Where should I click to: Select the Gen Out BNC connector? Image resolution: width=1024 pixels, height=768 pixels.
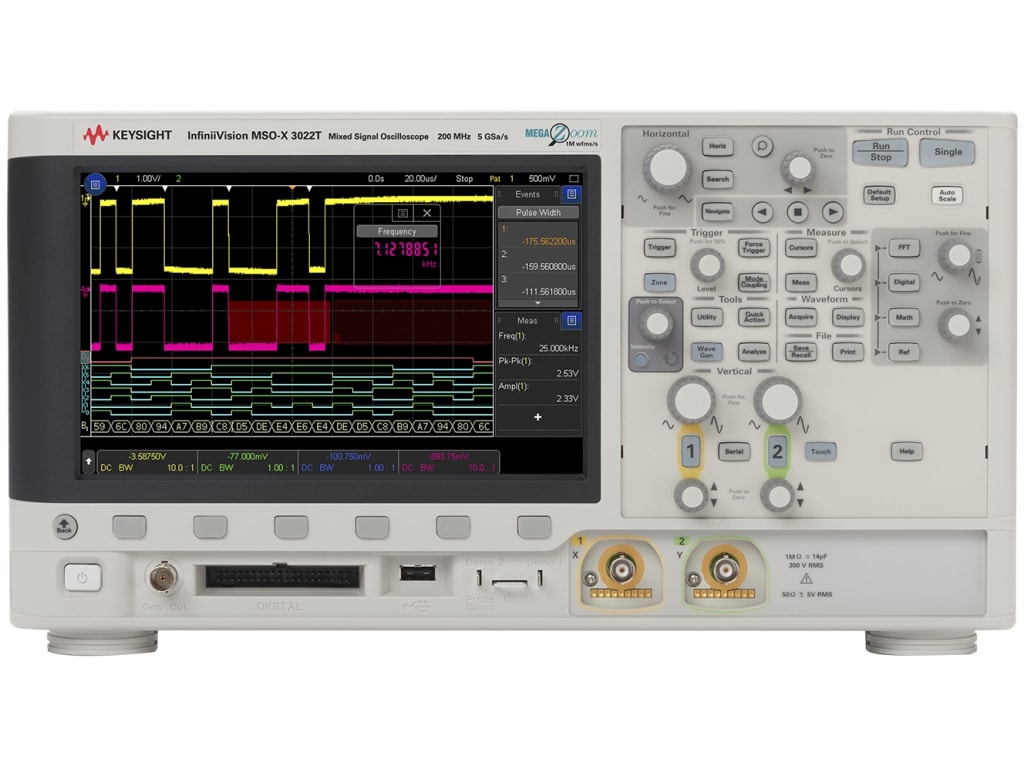coord(163,577)
